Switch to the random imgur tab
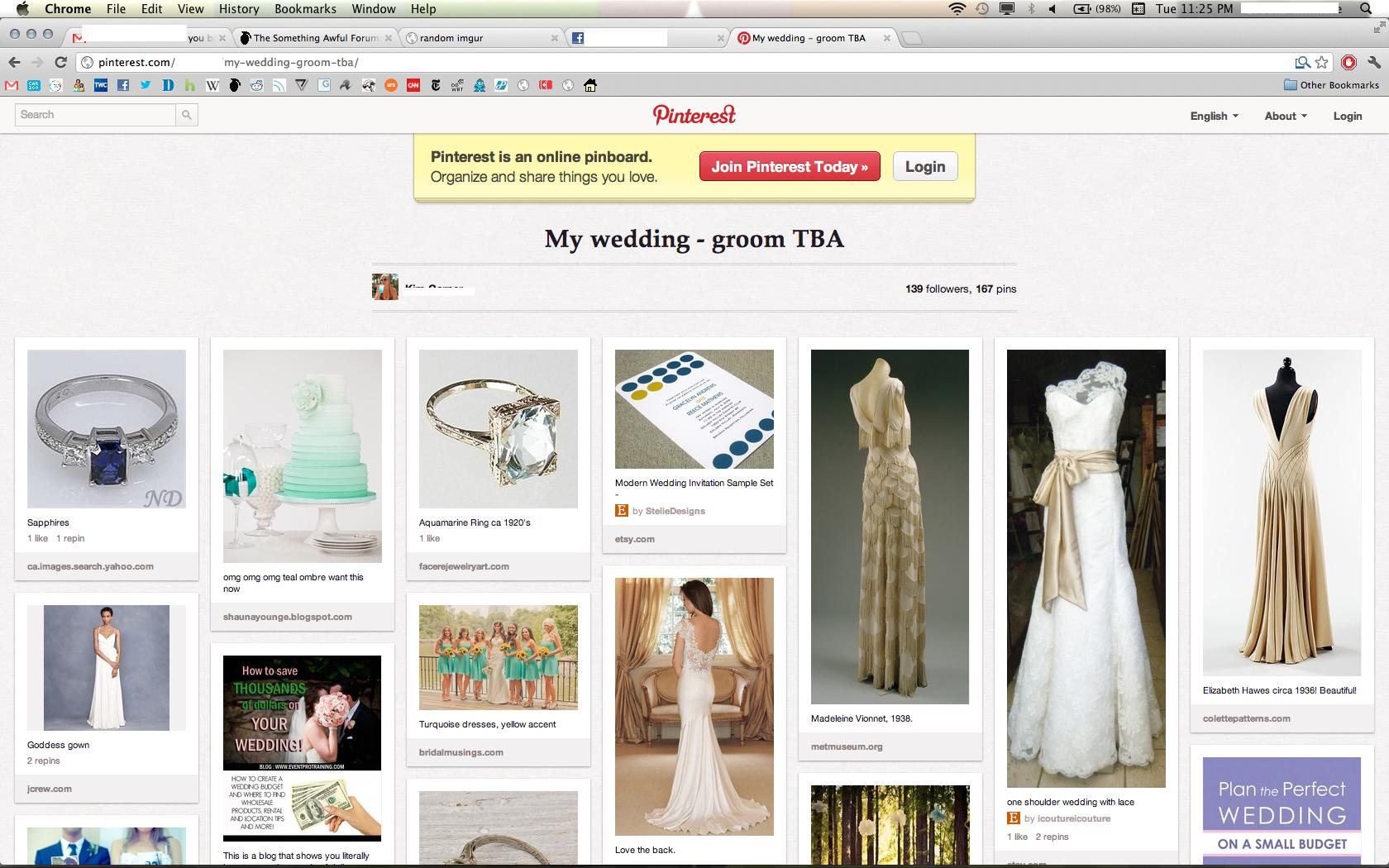The height and width of the screenshot is (868, 1389). [x=480, y=38]
